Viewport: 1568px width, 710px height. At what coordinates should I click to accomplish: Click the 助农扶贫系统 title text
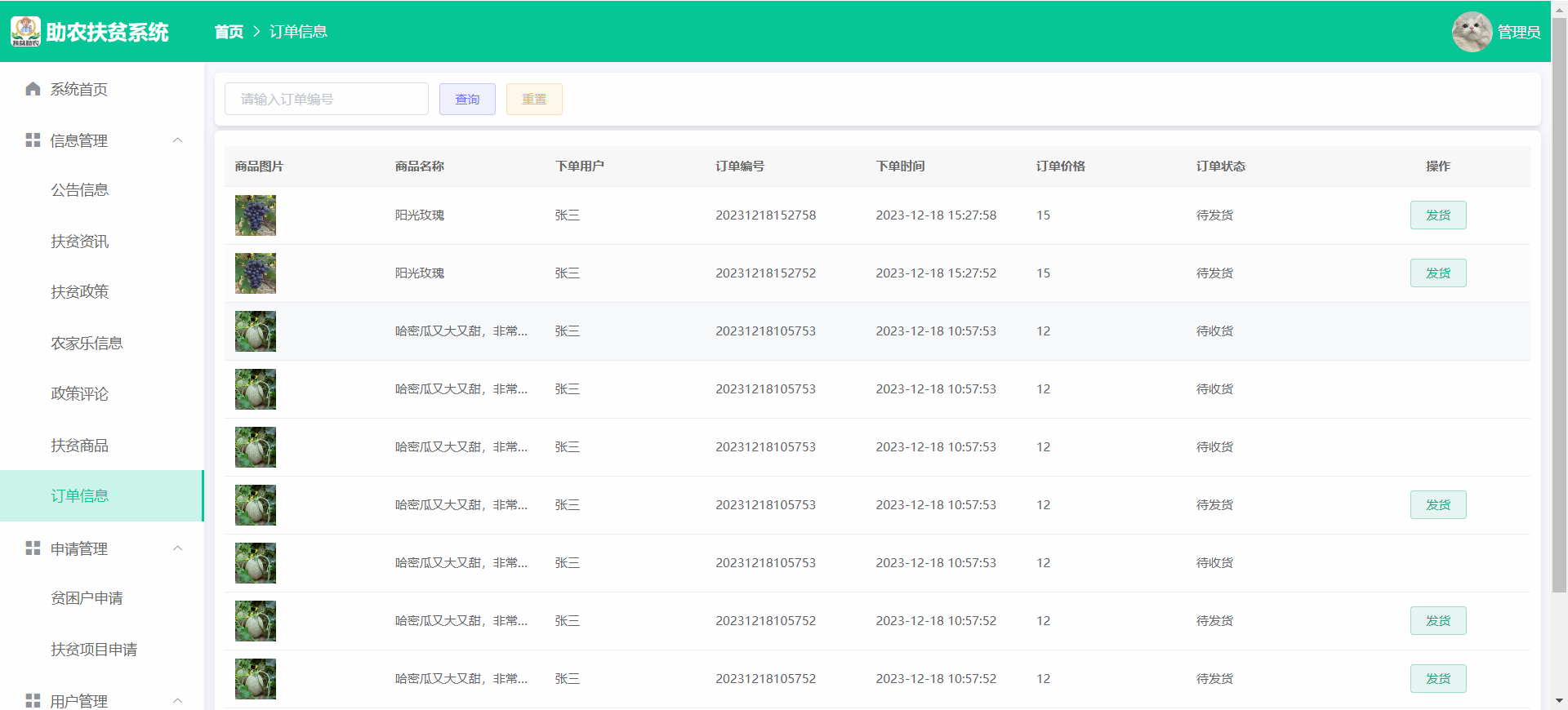[107, 32]
